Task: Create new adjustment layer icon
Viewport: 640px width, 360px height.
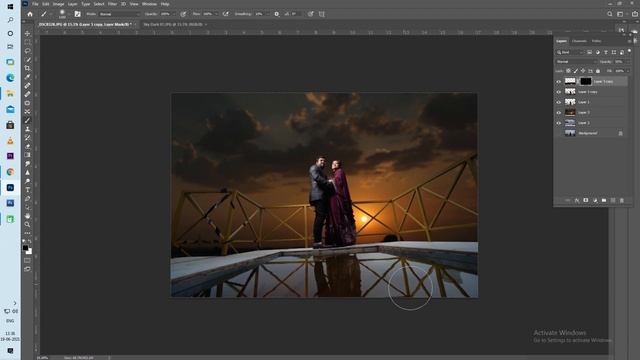Action: point(595,200)
